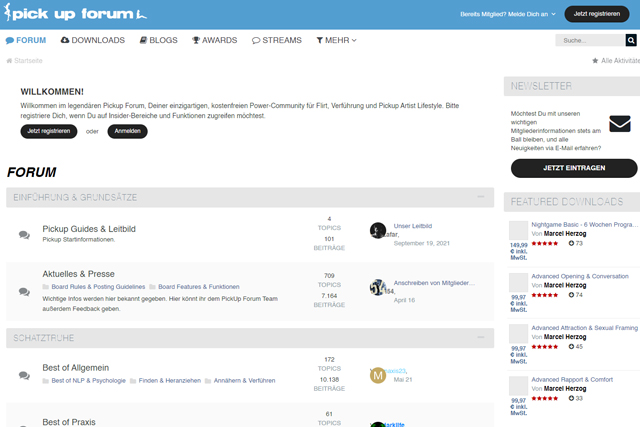Viewport: 640px width, 427px height.
Task: Click the newsletter envelope icon
Action: (x=620, y=124)
